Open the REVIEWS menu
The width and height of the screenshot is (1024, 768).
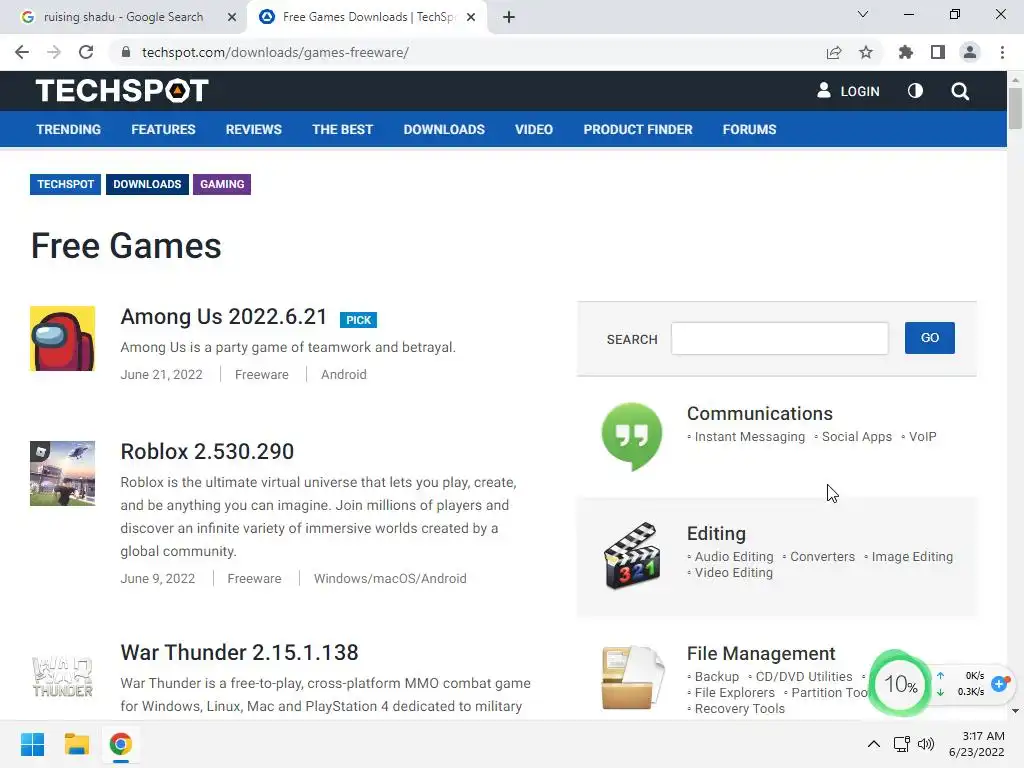253,129
